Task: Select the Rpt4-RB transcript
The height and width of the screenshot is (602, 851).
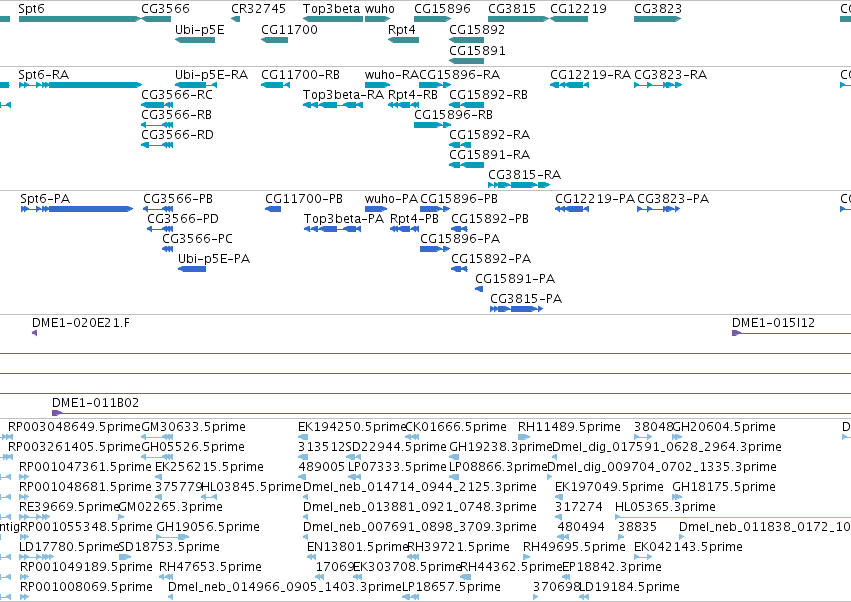Action: click(403, 105)
